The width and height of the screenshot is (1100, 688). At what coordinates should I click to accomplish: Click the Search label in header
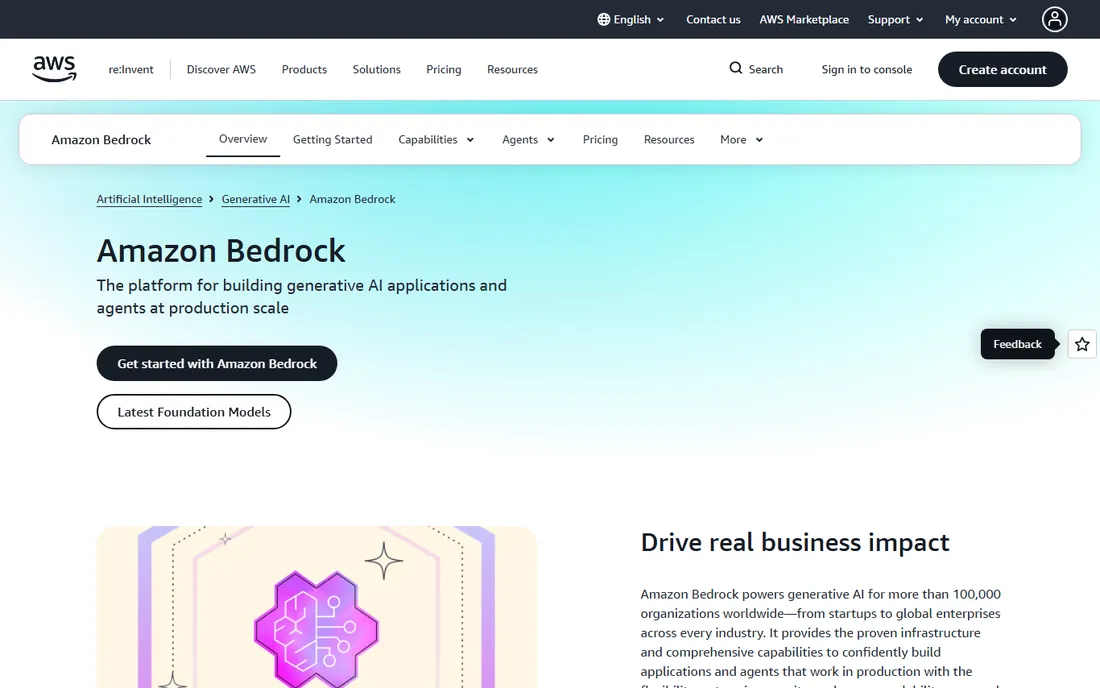(x=765, y=69)
